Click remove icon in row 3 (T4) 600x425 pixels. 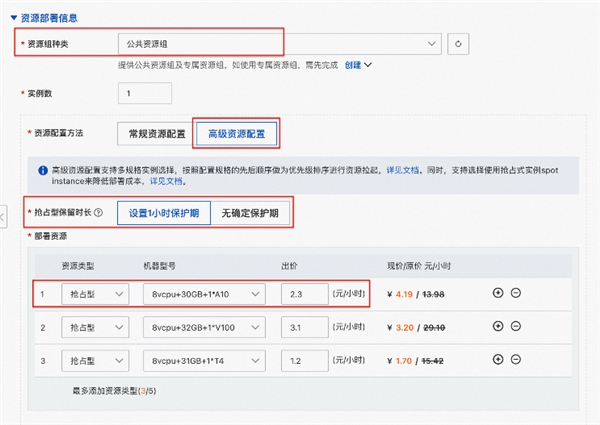[x=516, y=359]
